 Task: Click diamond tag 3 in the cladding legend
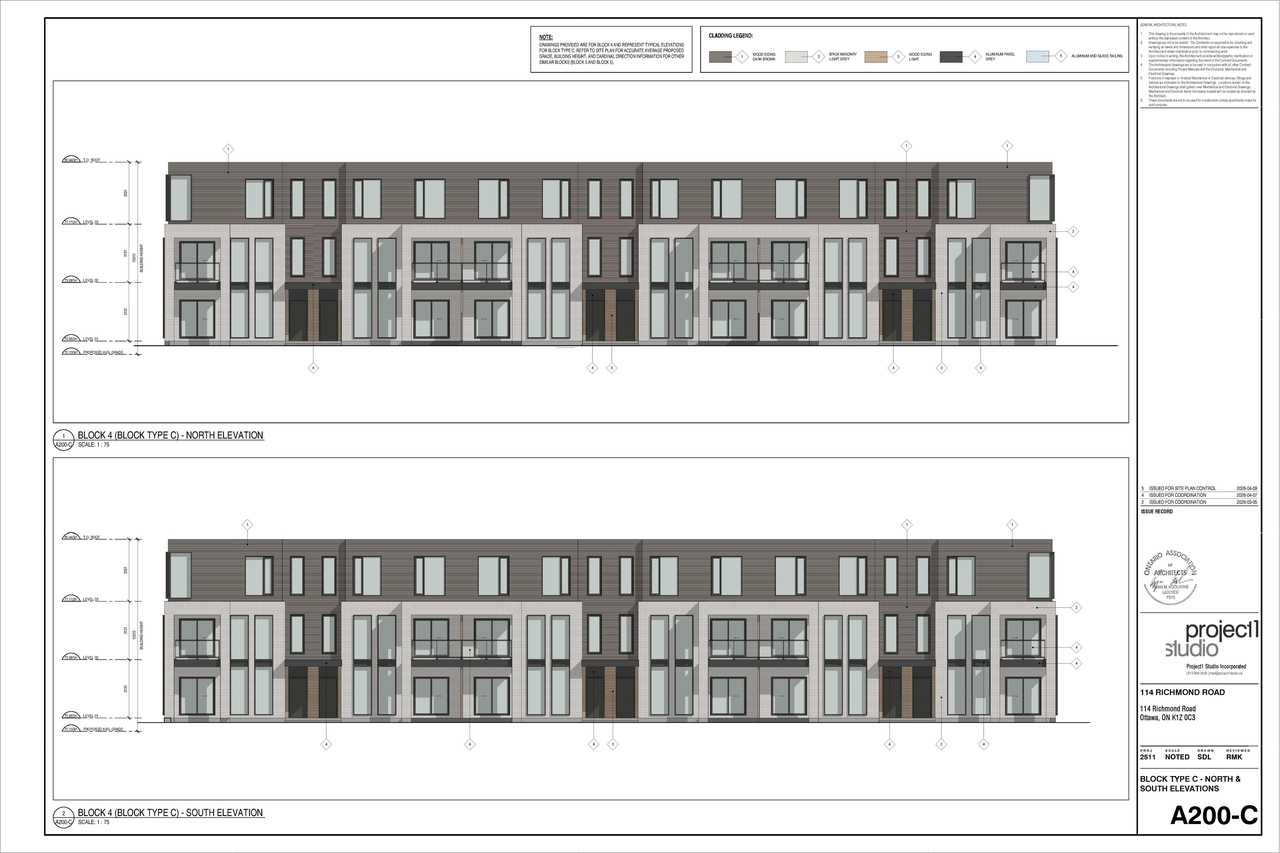897,57
